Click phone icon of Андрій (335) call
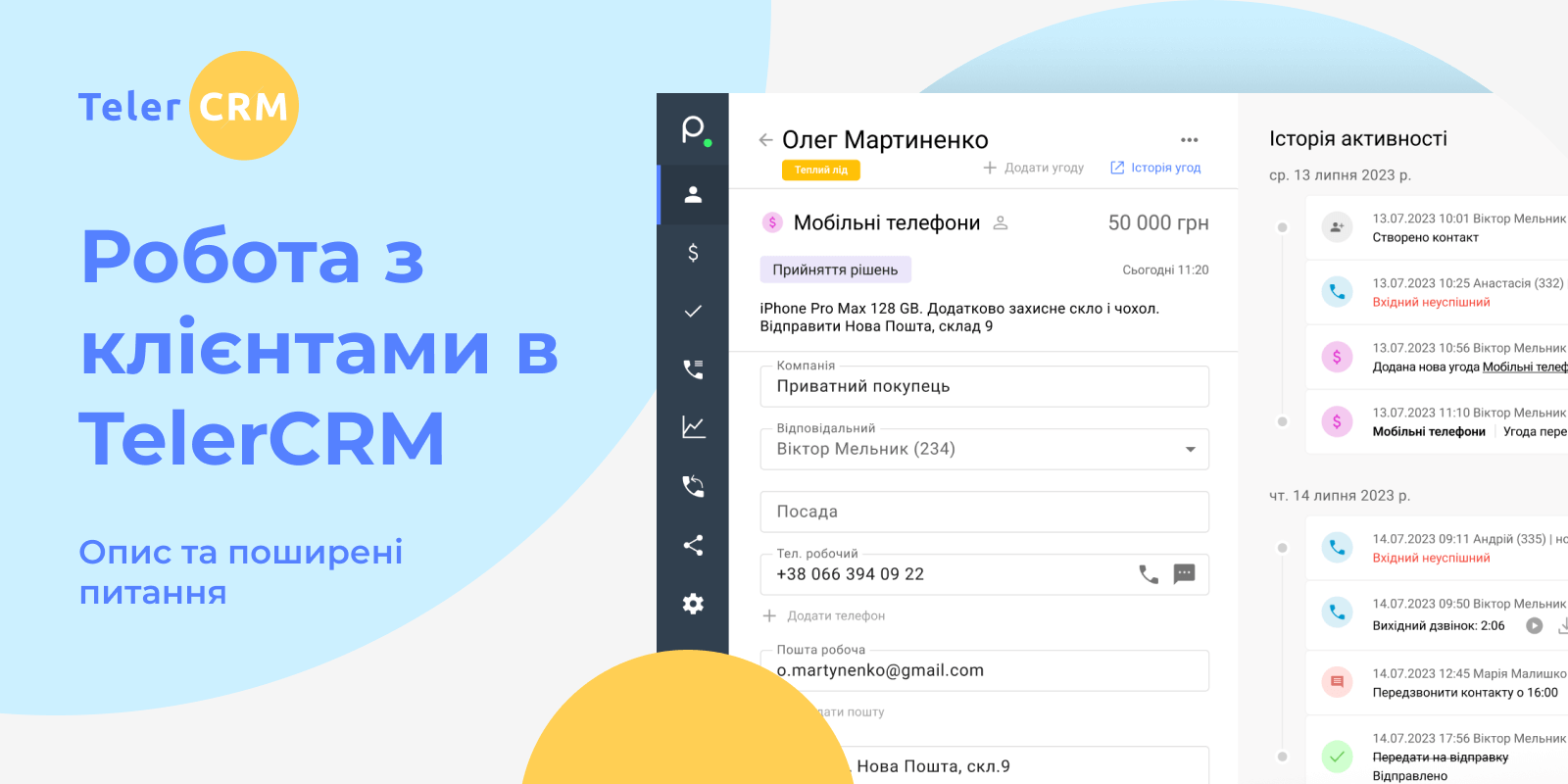Screen dimensions: 1568x784 (1337, 548)
